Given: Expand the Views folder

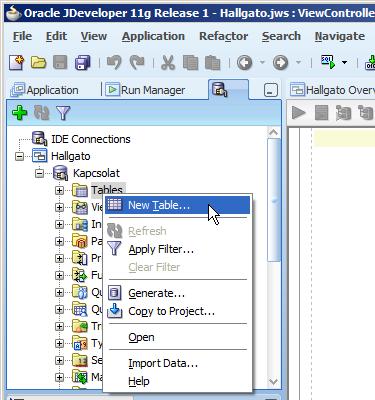Looking at the screenshot, I should 59,207.
